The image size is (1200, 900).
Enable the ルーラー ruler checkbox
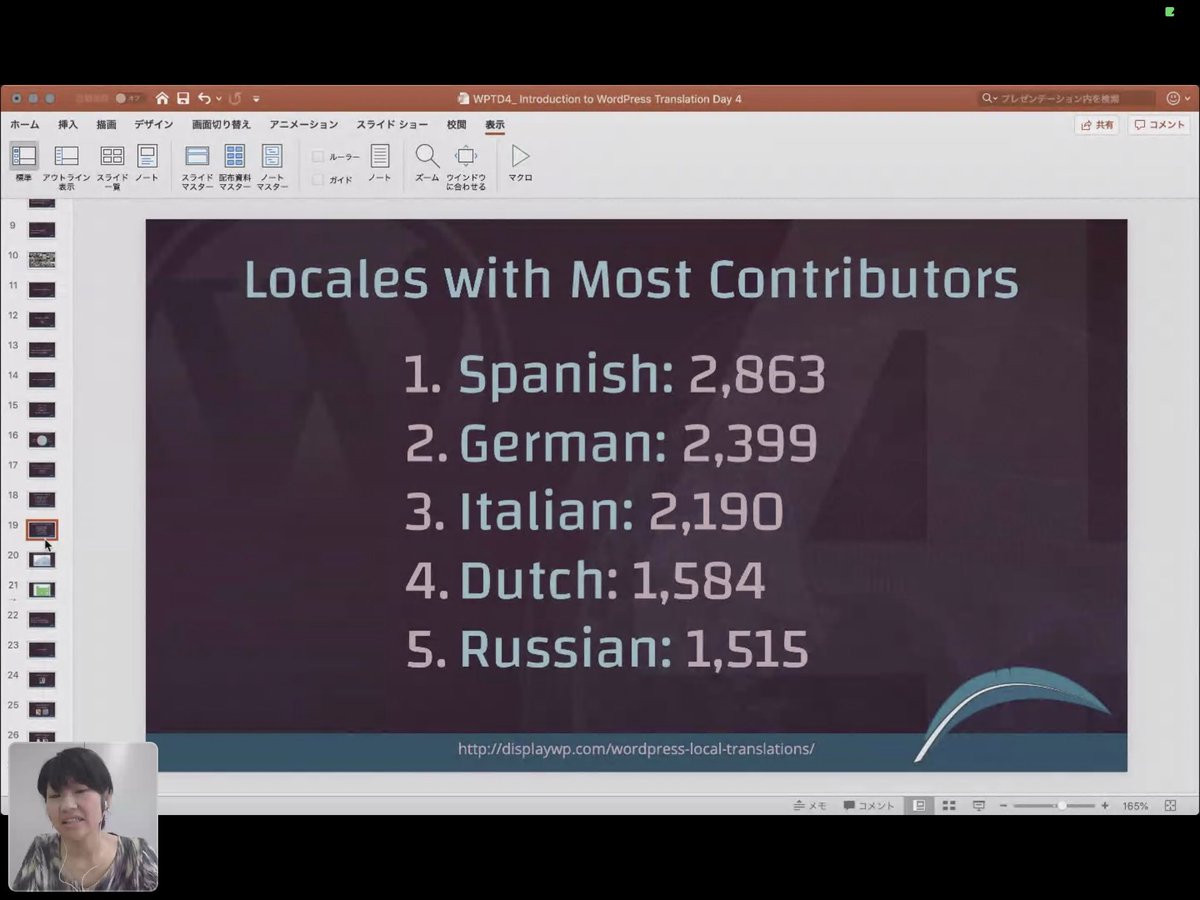tap(318, 157)
